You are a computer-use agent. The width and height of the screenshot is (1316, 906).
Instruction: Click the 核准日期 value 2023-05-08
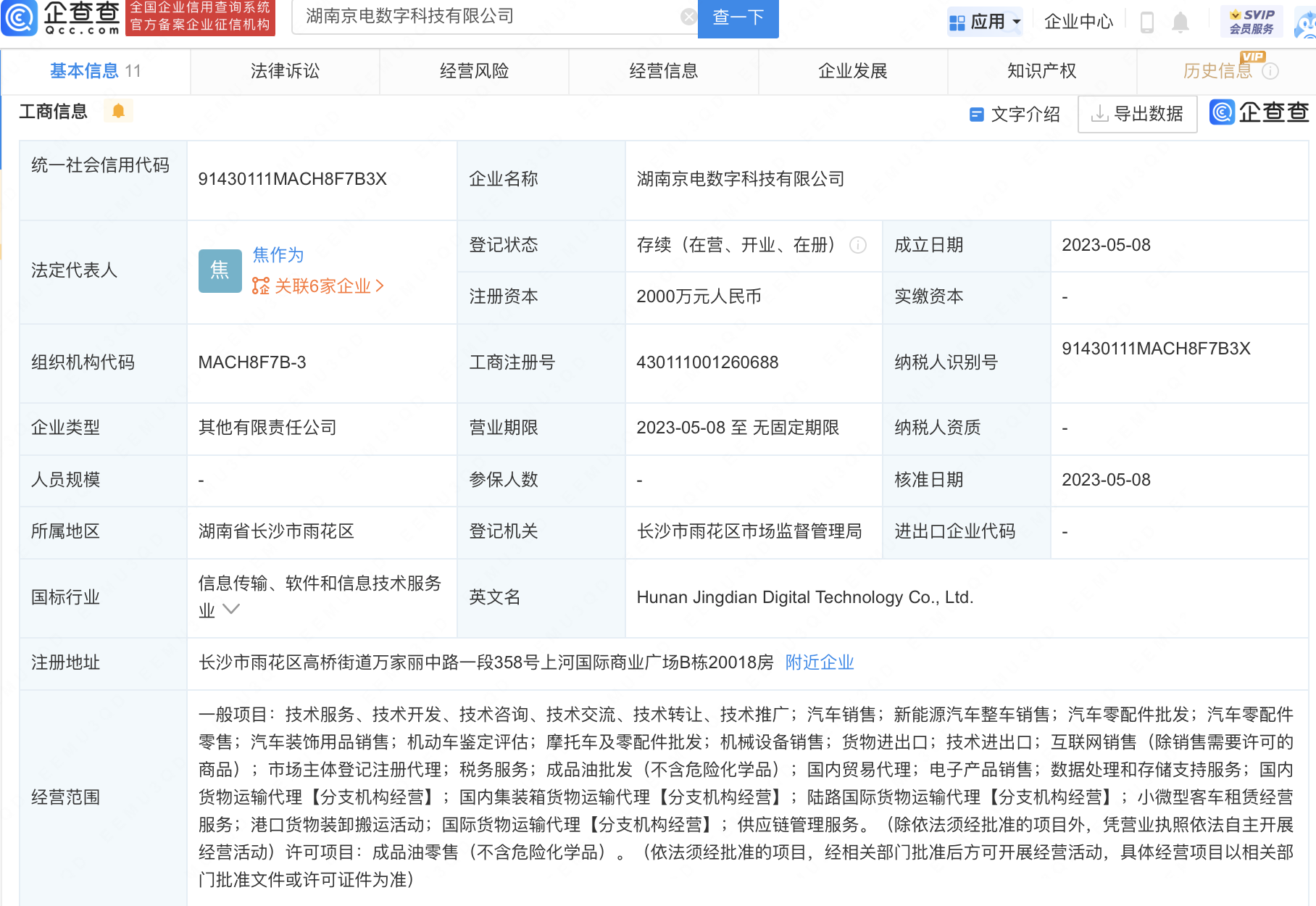coord(1106,480)
